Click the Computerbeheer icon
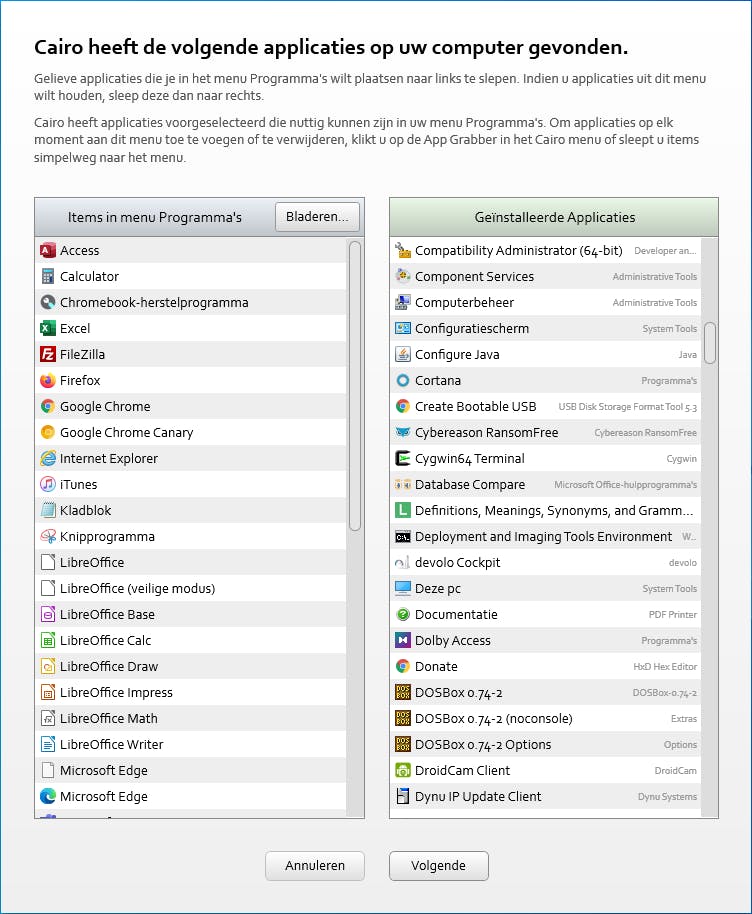The width and height of the screenshot is (752, 914). (x=403, y=302)
